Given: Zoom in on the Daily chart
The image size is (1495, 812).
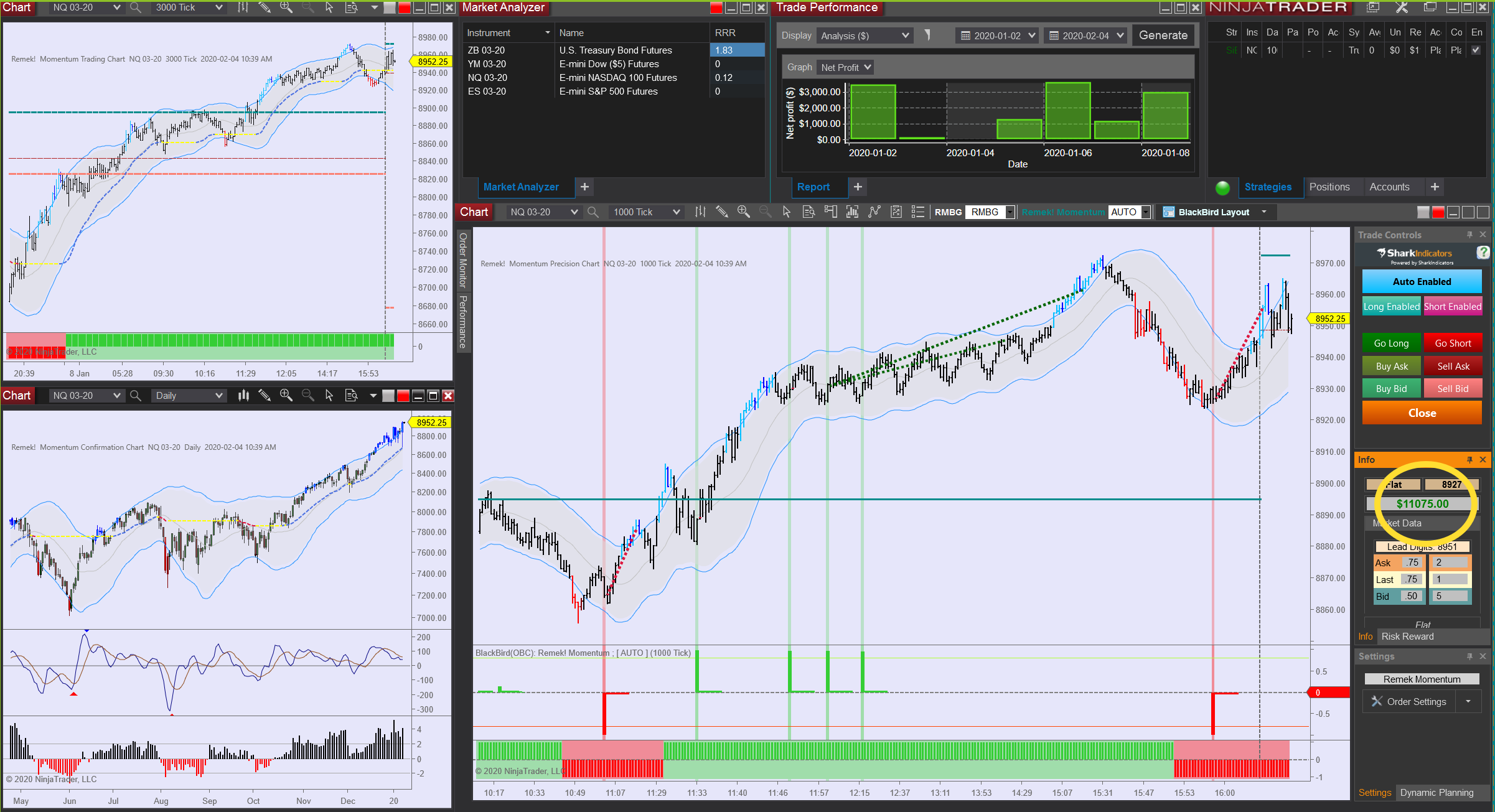Looking at the screenshot, I should (286, 396).
